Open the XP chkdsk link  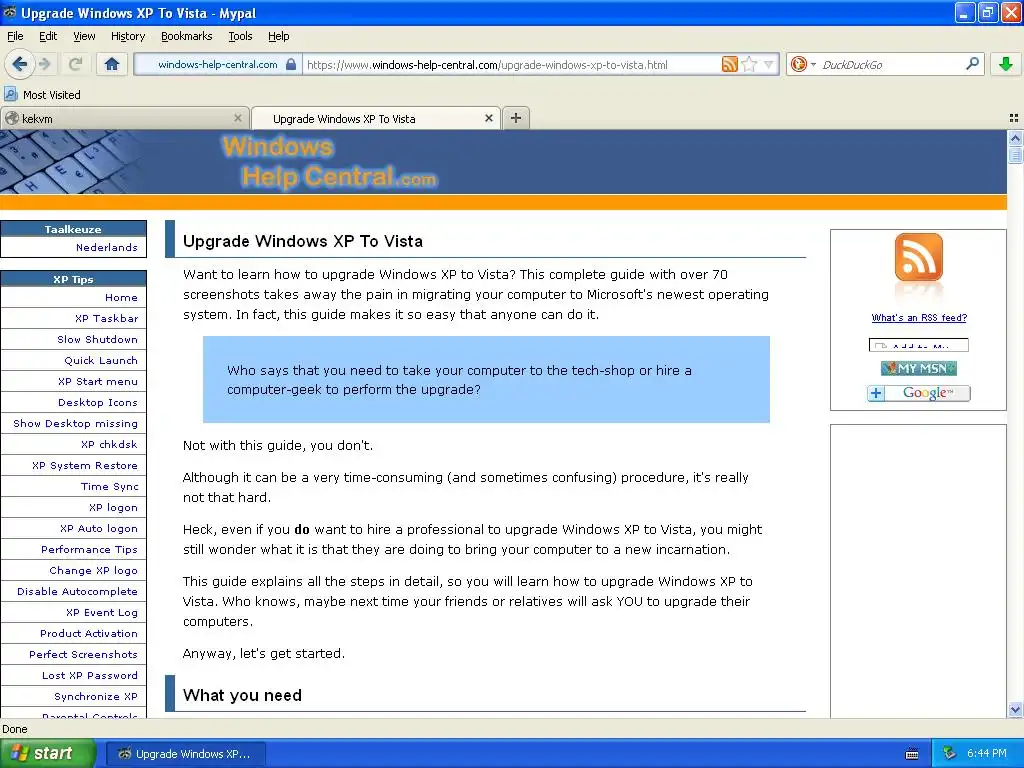click(x=109, y=444)
